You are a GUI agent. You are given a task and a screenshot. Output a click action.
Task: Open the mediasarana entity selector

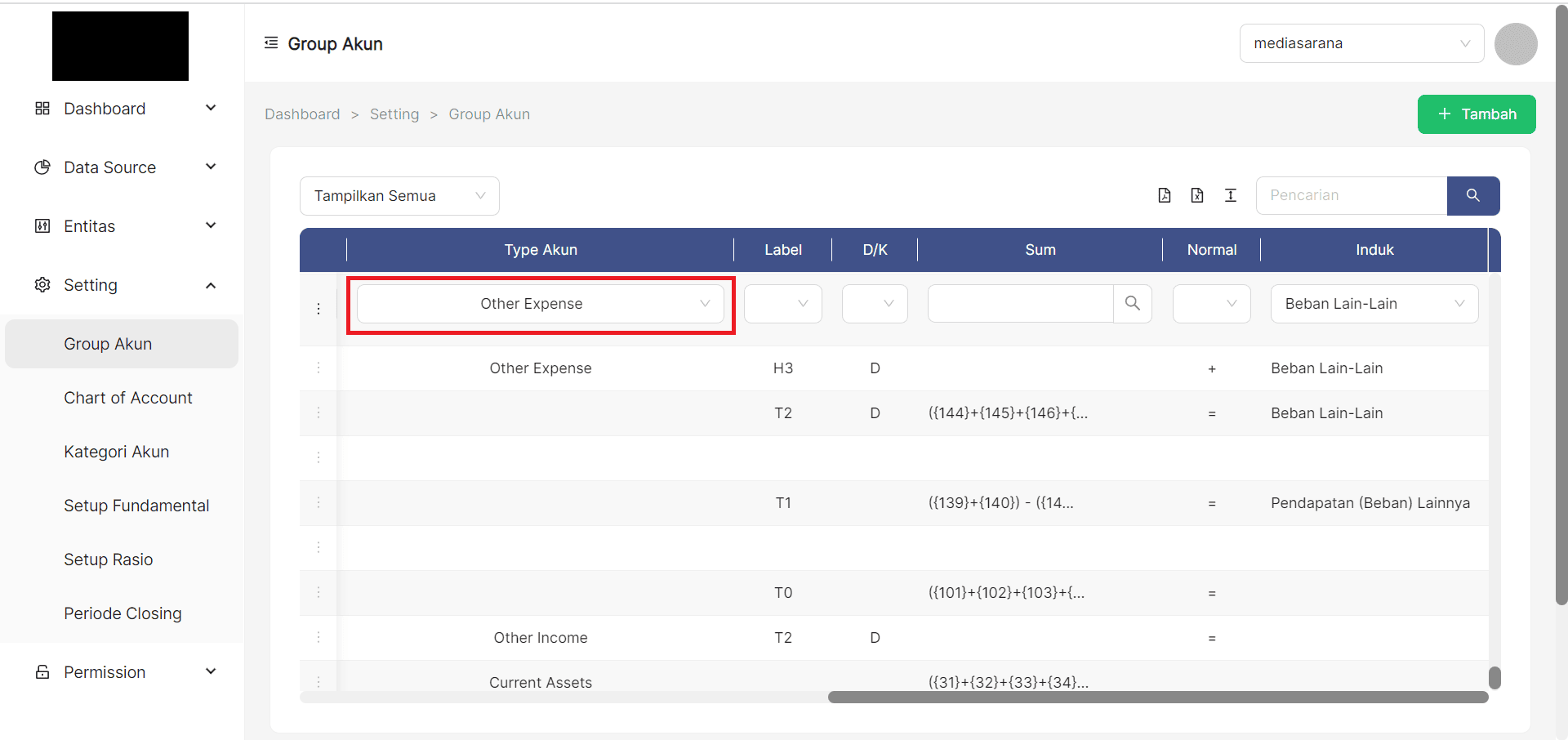click(x=1361, y=43)
